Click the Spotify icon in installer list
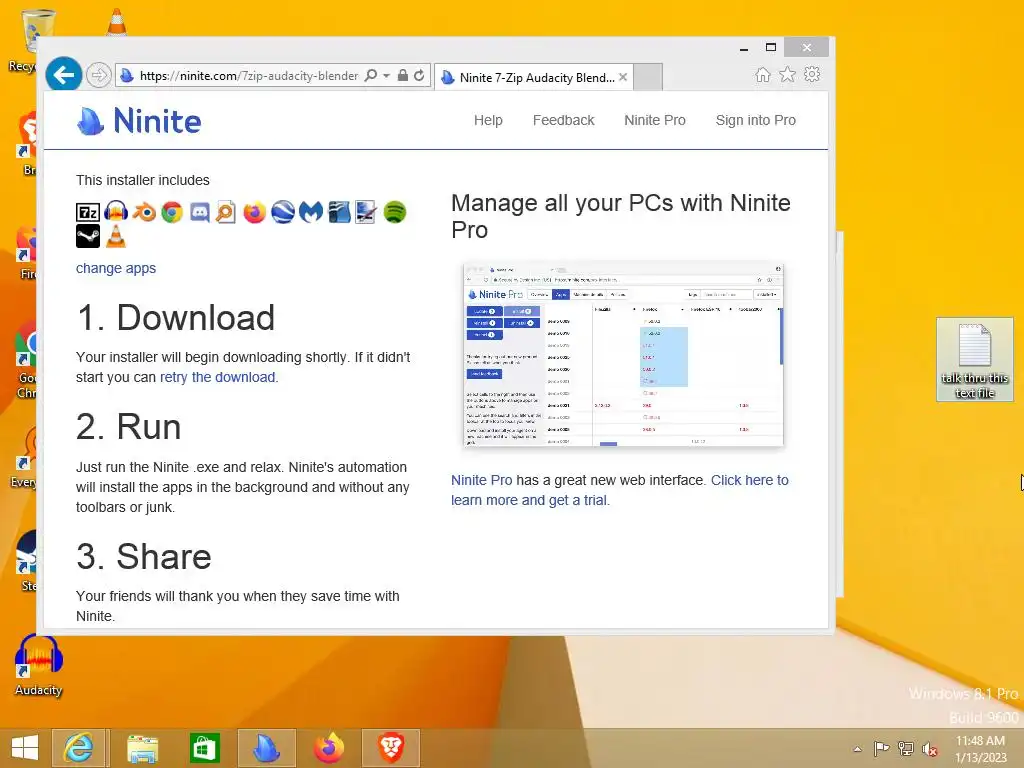The image size is (1024, 768). click(x=394, y=212)
